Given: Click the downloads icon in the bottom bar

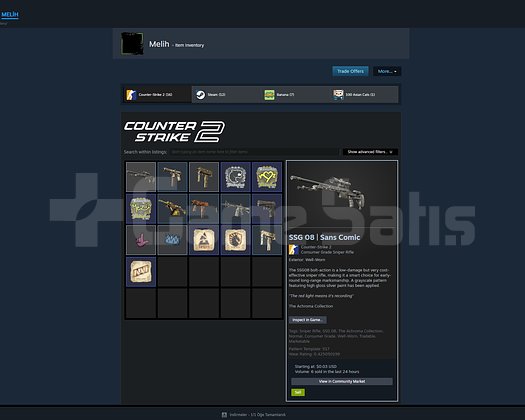Looking at the screenshot, I should (x=224, y=415).
